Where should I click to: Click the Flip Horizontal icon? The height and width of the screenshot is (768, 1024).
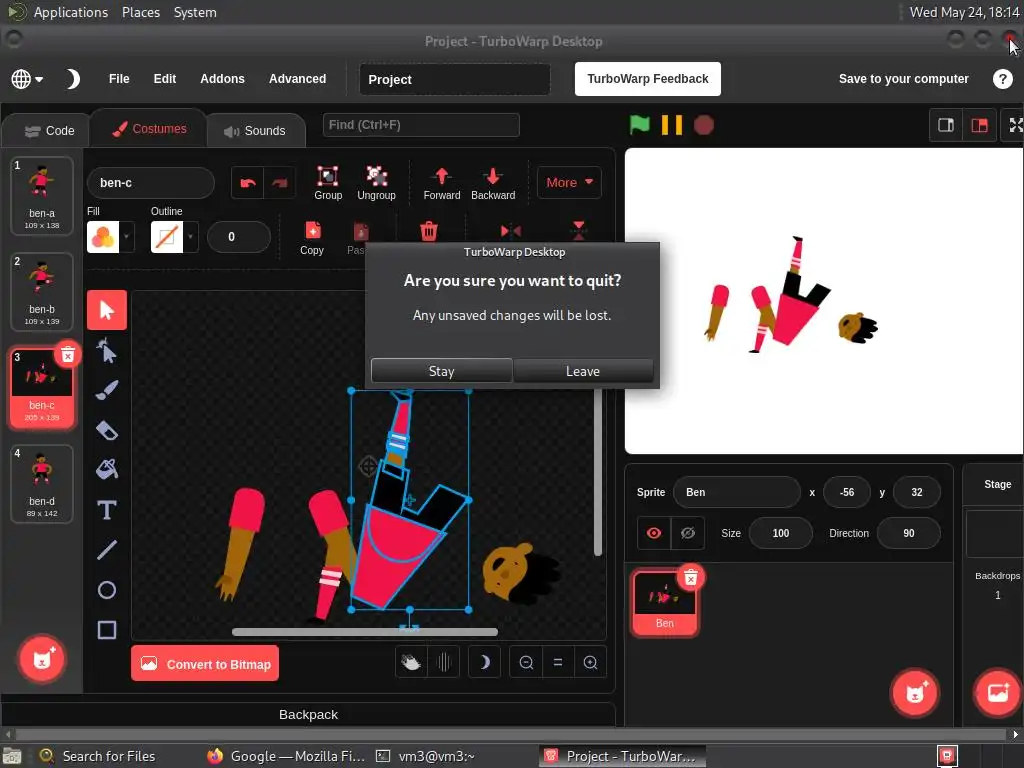[x=511, y=231]
